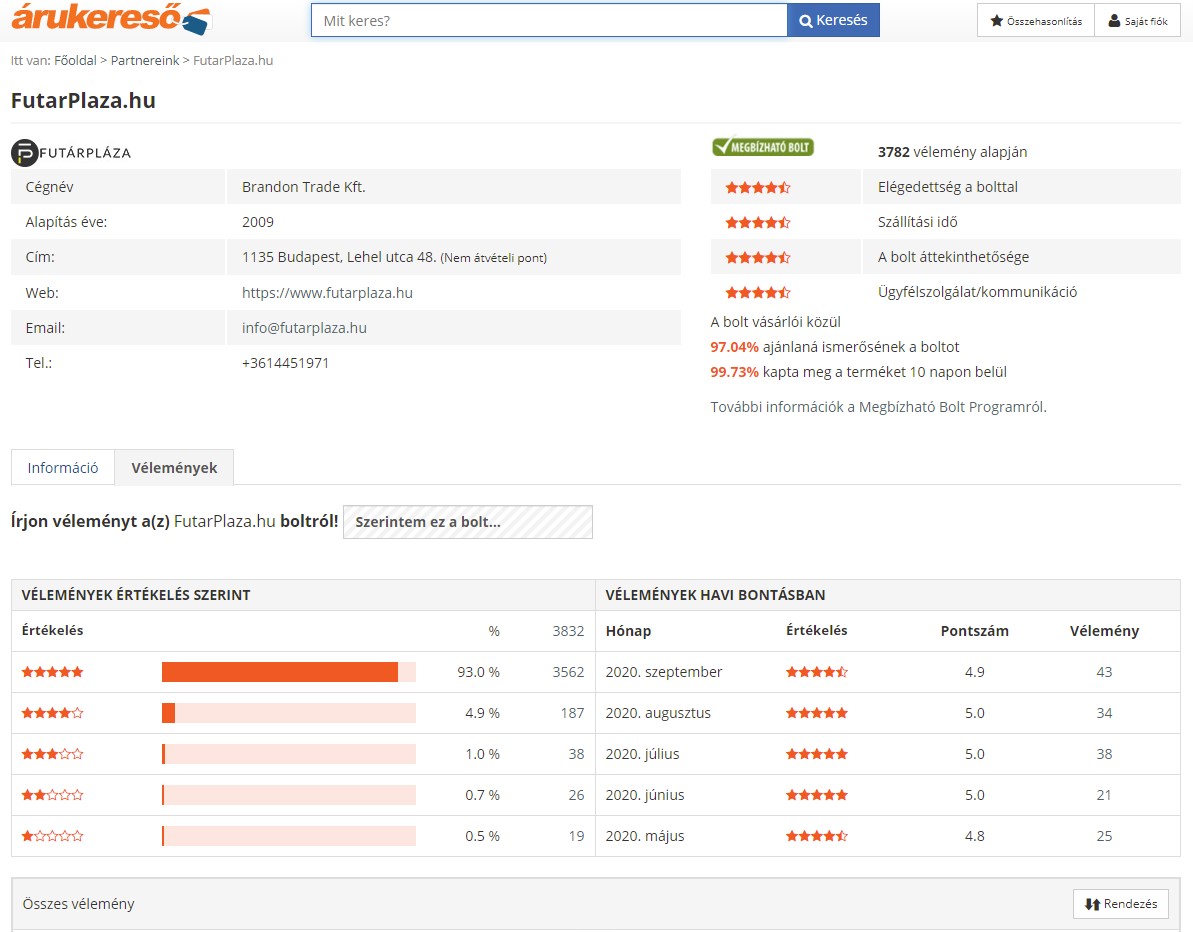Screen dimensions: 1193x932
Task: Click five-star rating row icon
Action: click(52, 672)
